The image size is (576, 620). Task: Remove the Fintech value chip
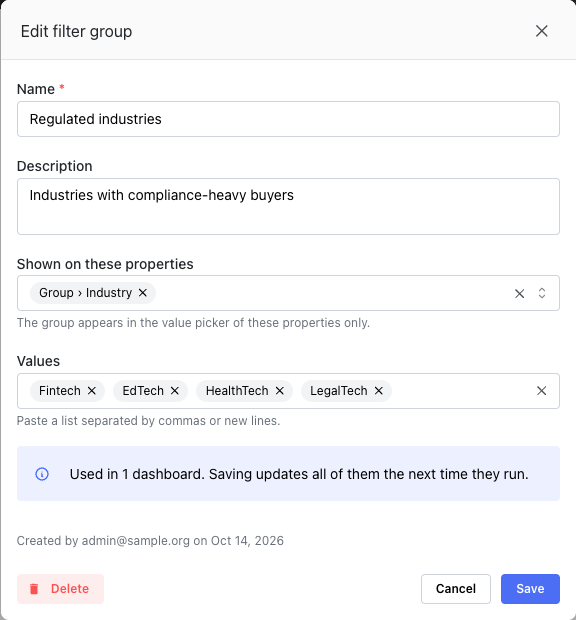[92, 391]
